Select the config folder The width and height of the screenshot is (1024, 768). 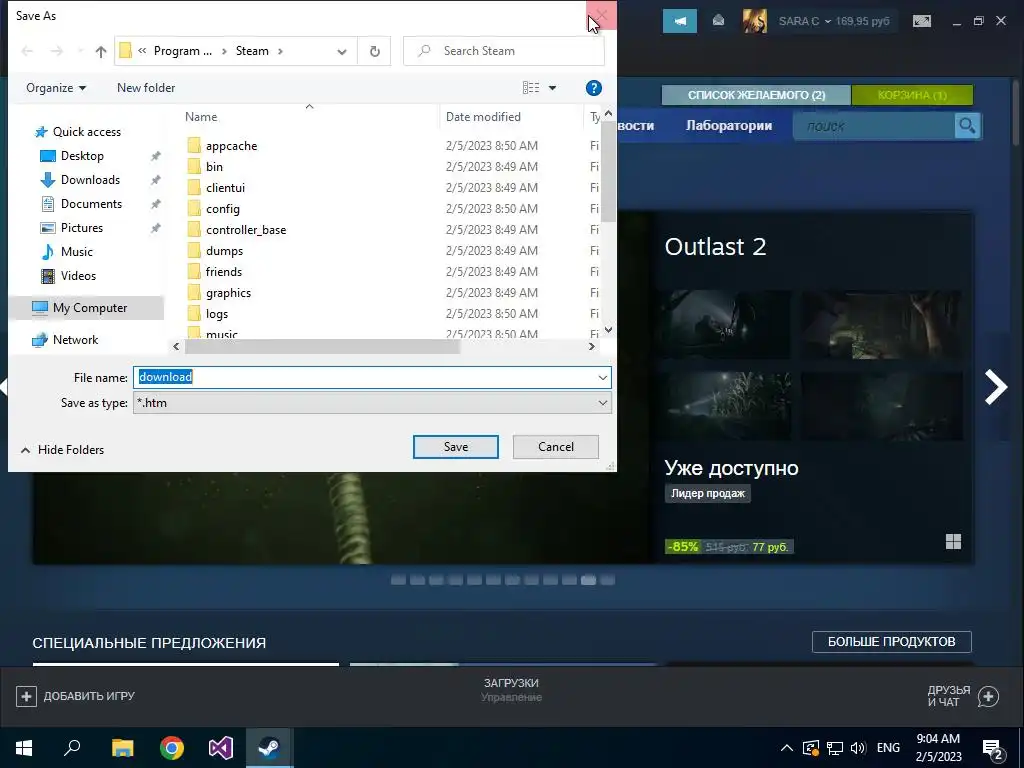point(223,209)
